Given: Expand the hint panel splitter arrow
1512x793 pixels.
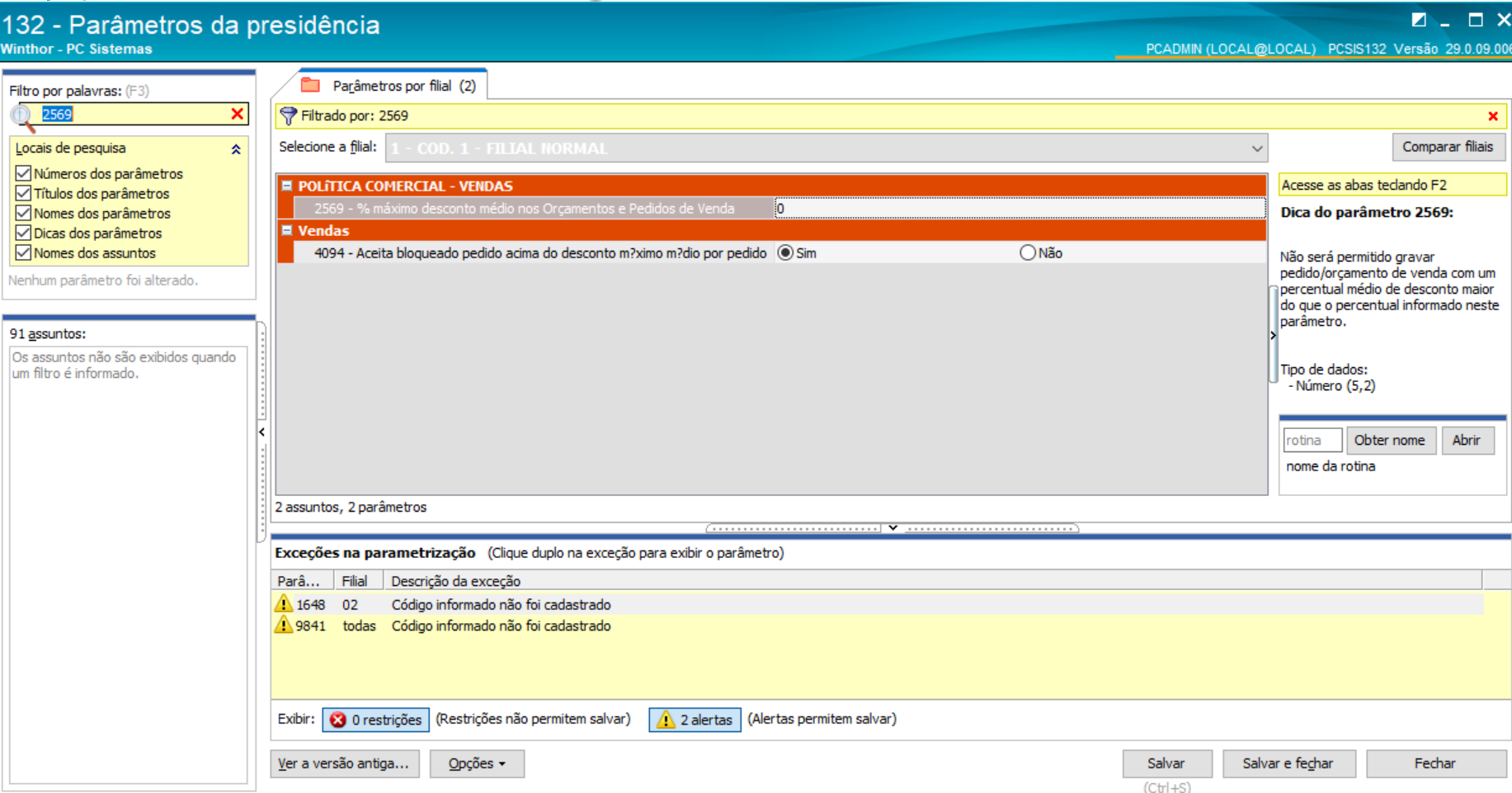Looking at the screenshot, I should [1273, 335].
